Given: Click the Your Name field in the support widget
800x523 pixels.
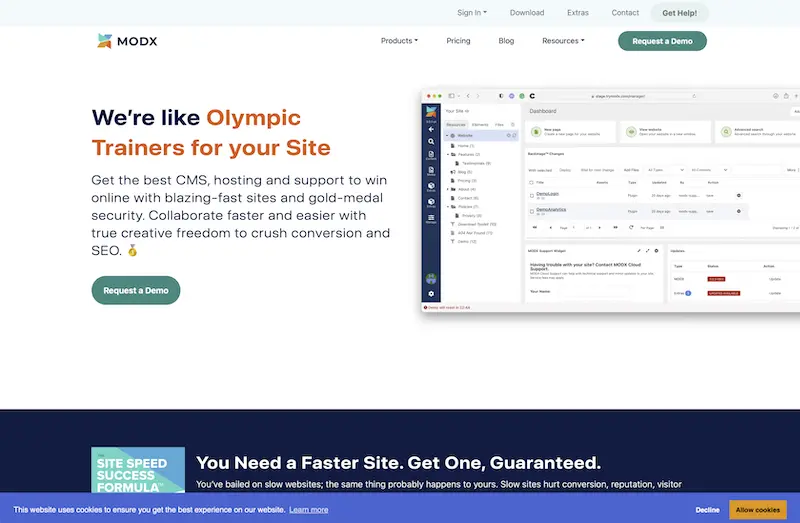Looking at the screenshot, I should pos(592,291).
